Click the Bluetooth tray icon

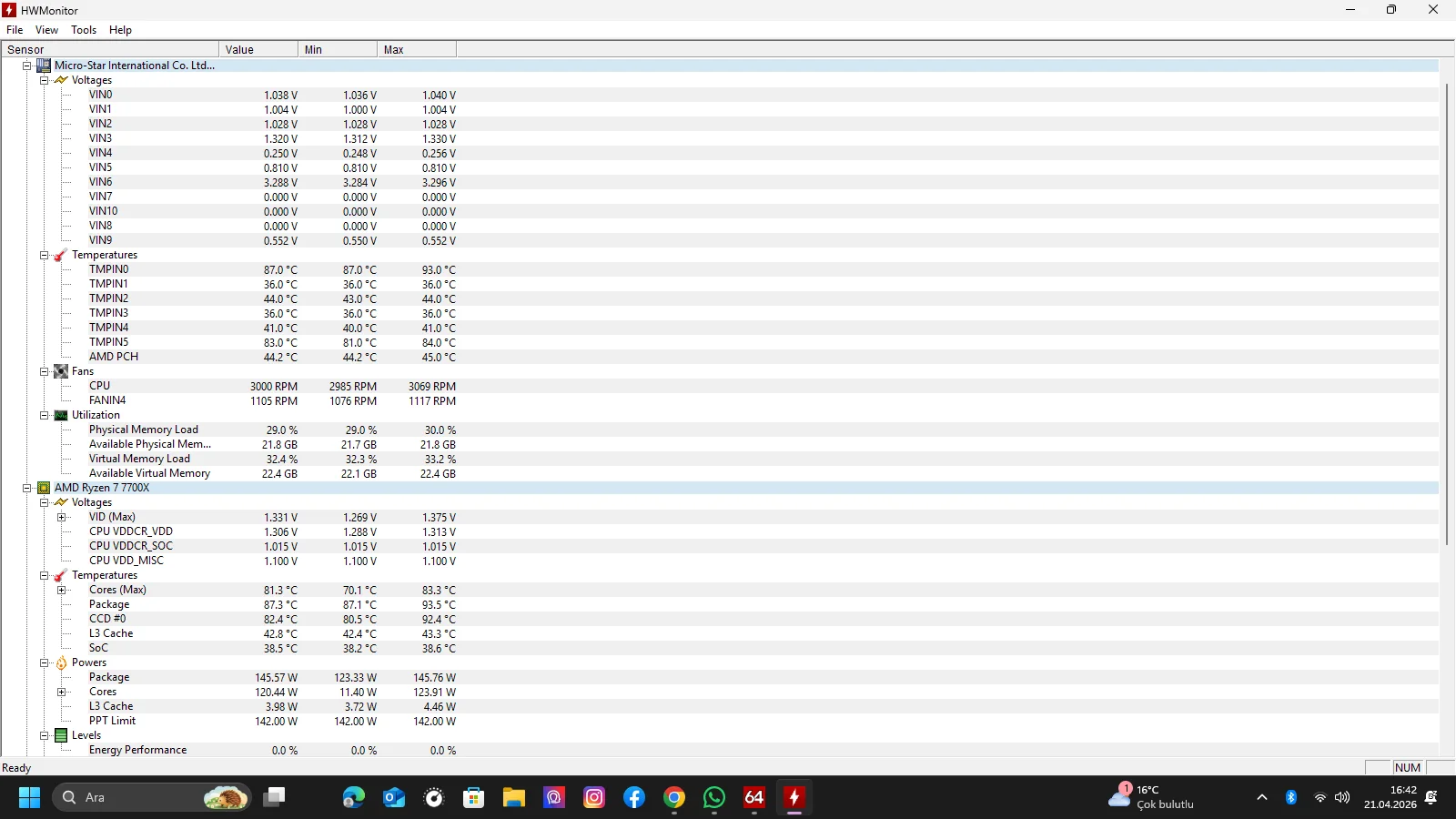(1290, 797)
